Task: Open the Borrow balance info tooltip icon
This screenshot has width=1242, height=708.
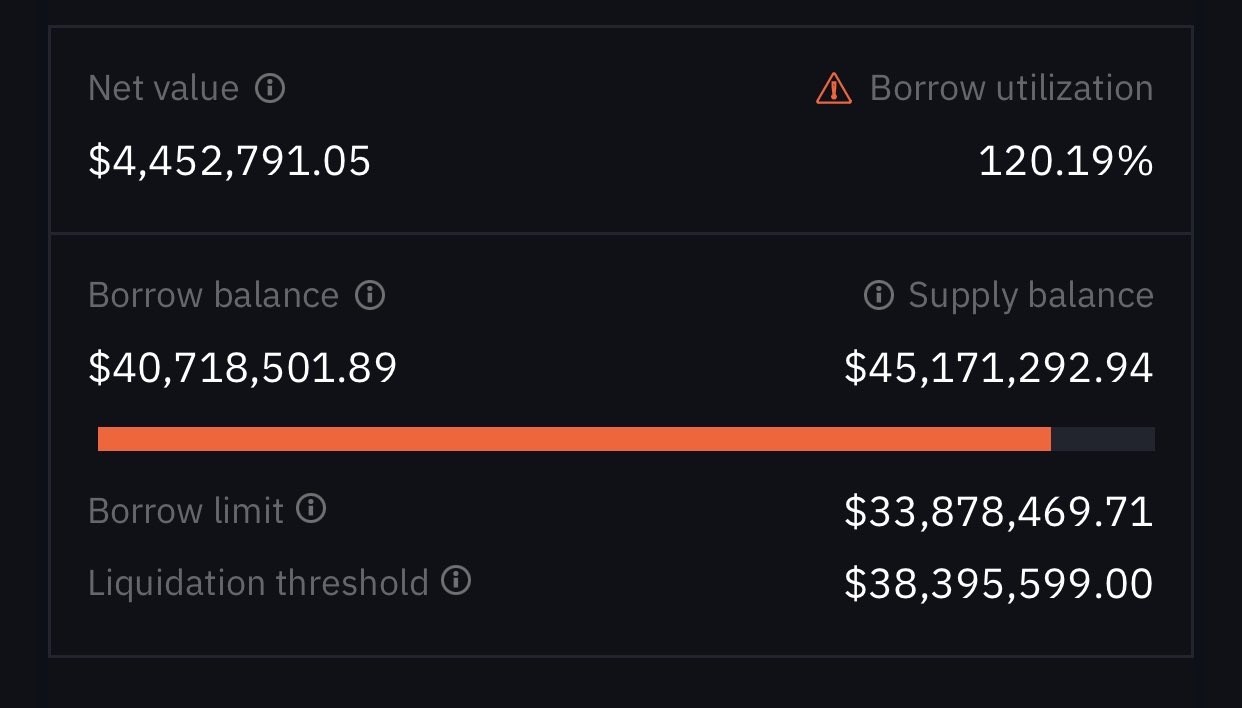Action: (x=370, y=295)
